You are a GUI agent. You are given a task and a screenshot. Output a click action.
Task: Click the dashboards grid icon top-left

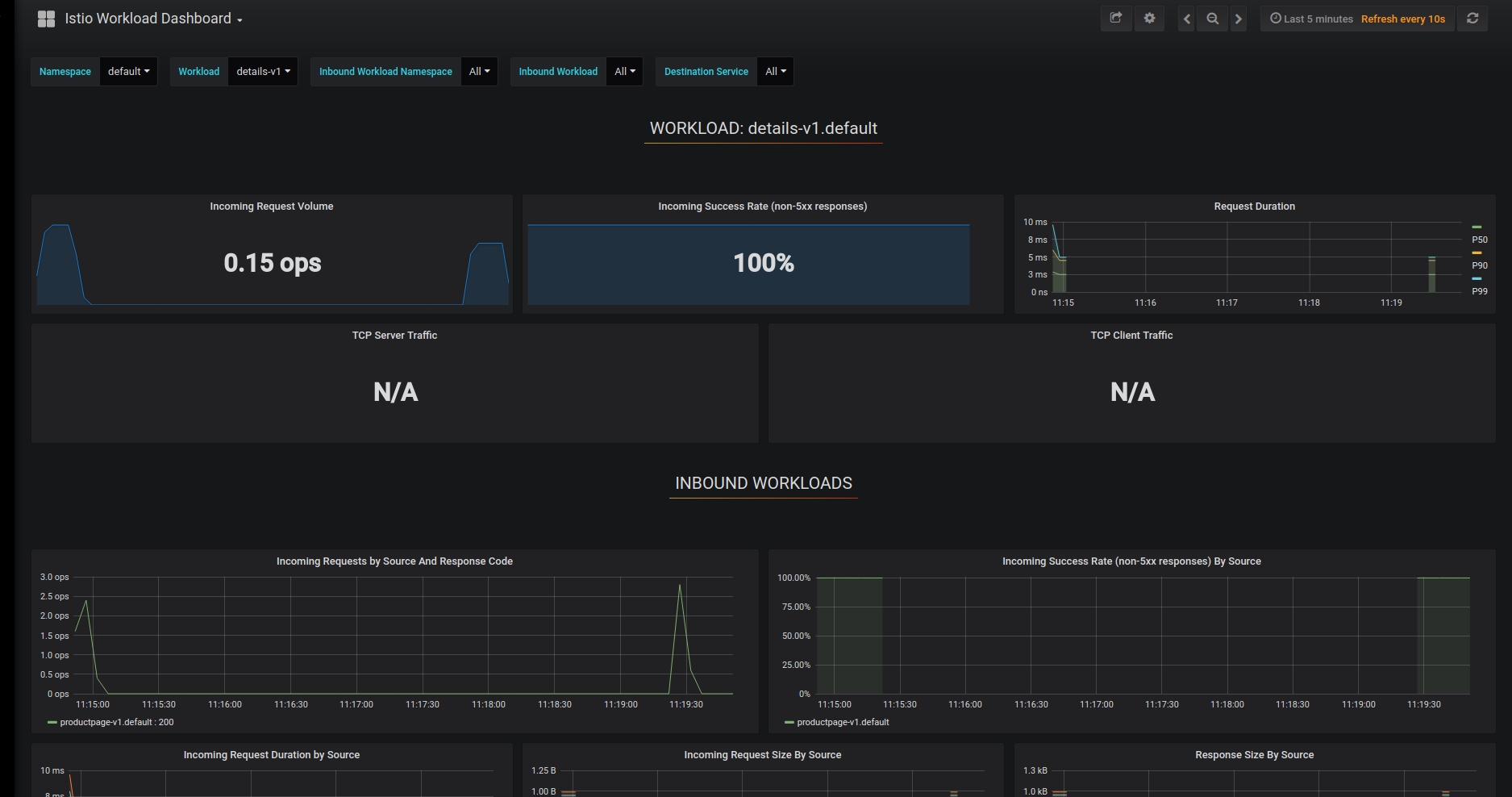pyautogui.click(x=46, y=18)
